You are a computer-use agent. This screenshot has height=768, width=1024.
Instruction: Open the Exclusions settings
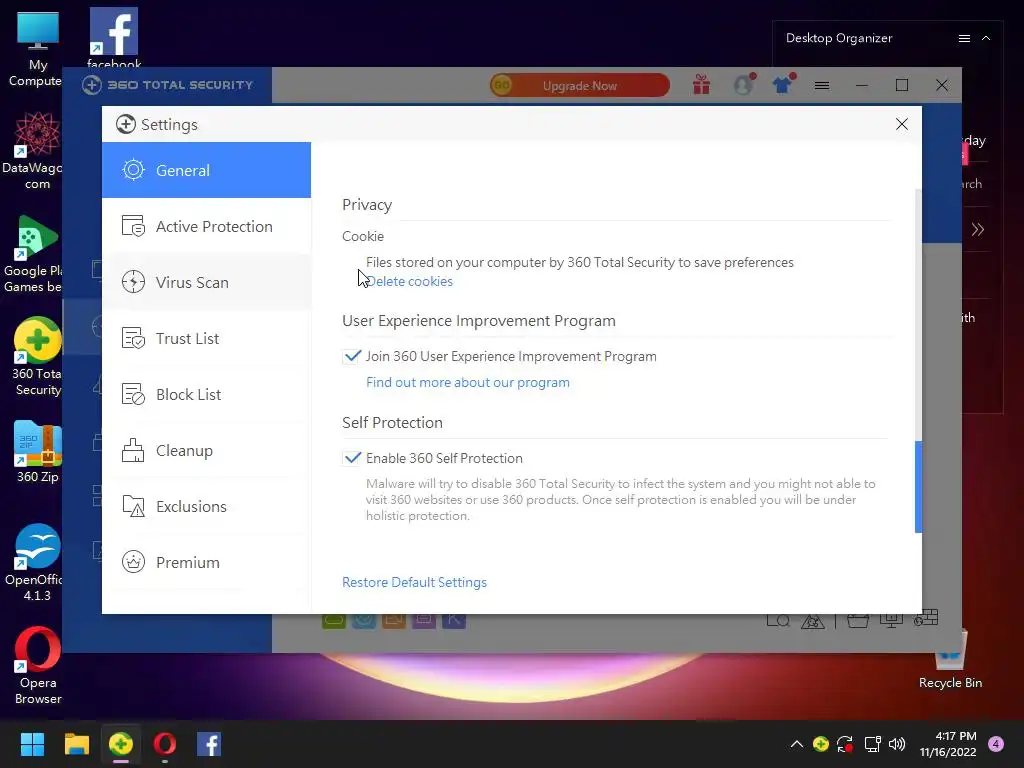tap(206, 507)
